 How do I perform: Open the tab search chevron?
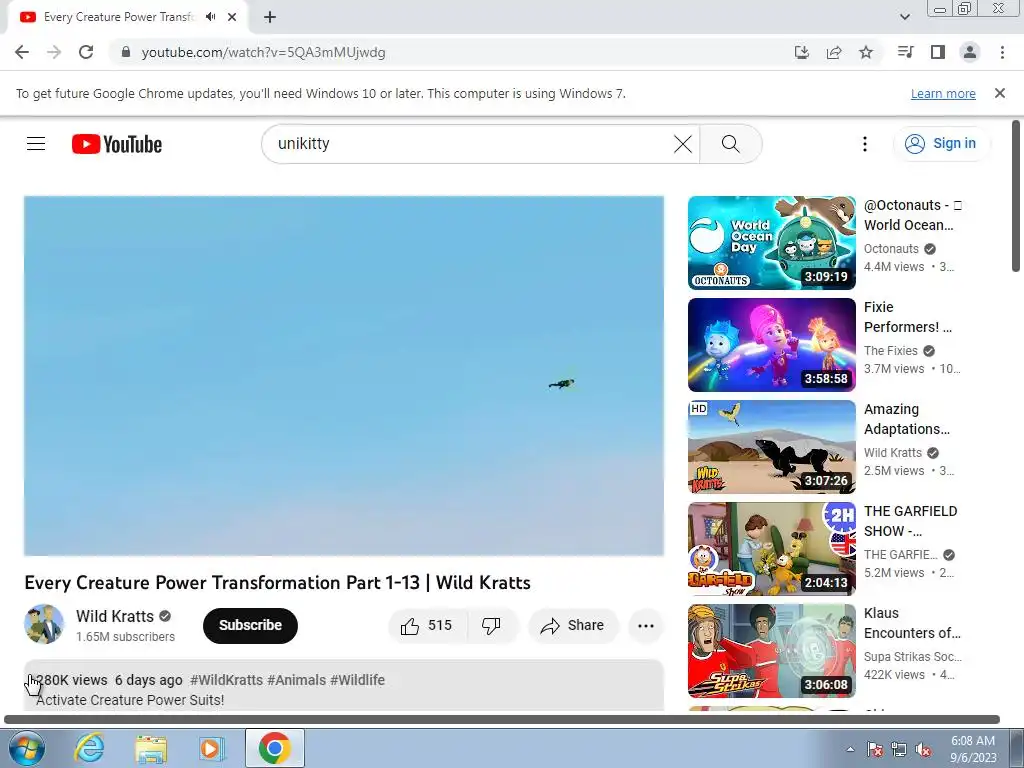[x=904, y=17]
